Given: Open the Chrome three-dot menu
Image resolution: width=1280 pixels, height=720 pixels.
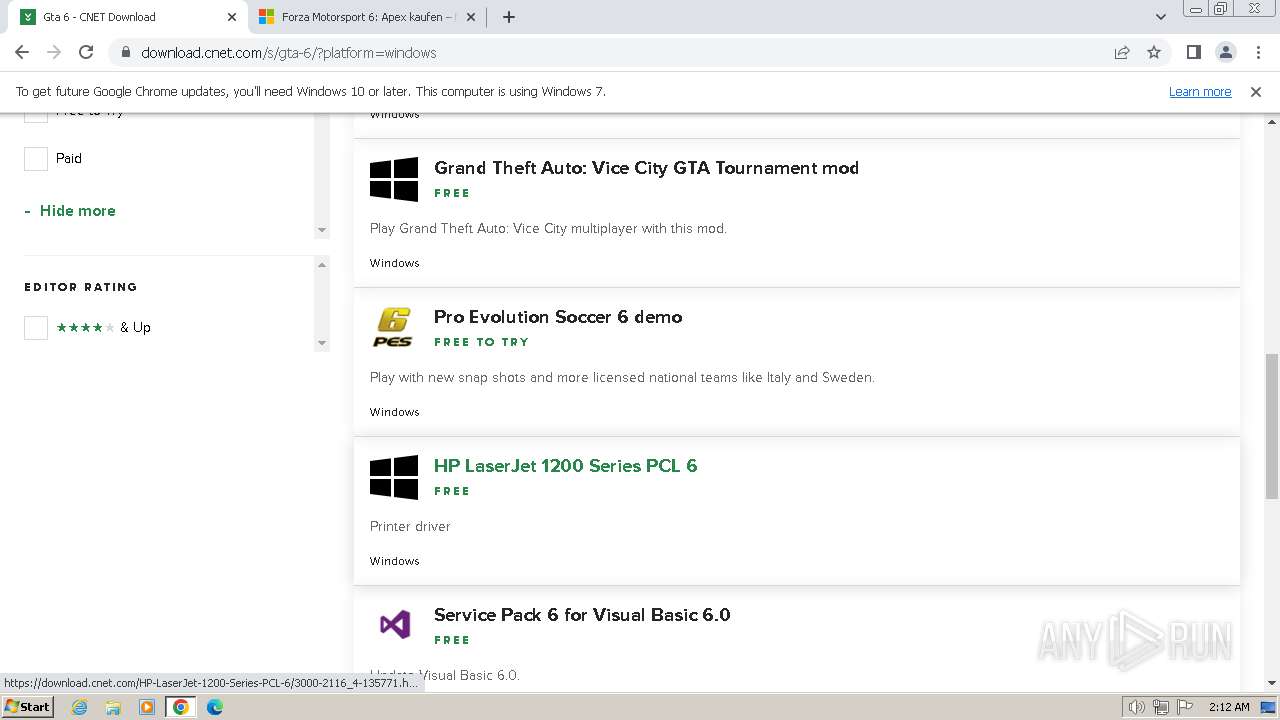Looking at the screenshot, I should click(x=1257, y=52).
